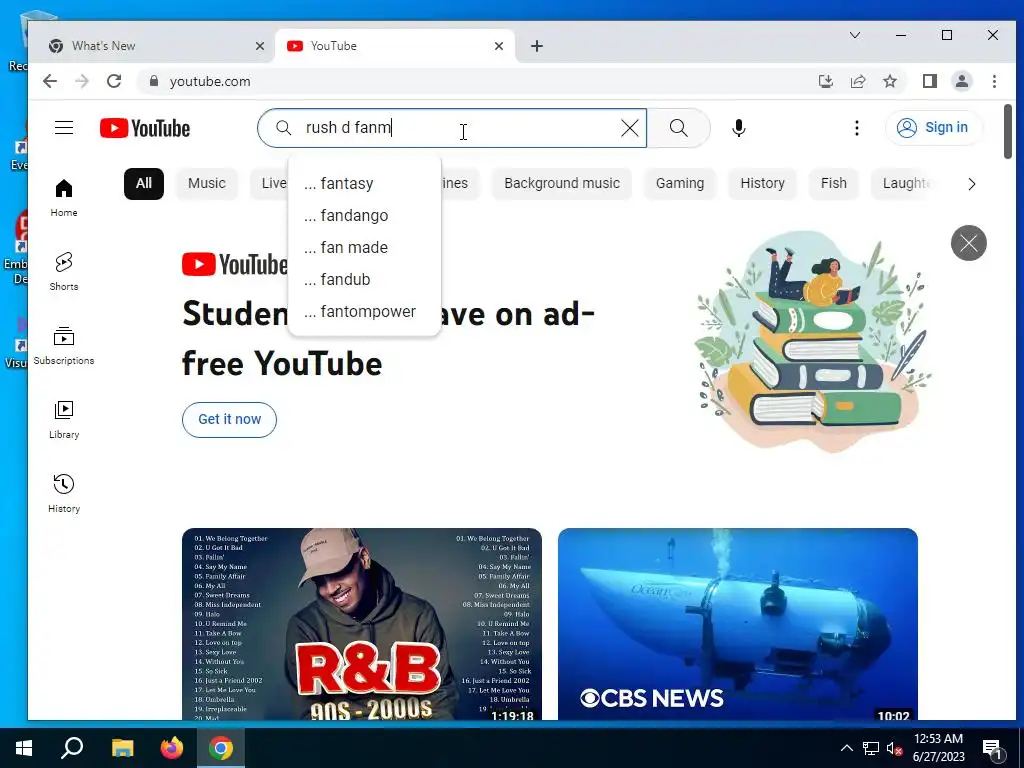The width and height of the screenshot is (1024, 768).
Task: Open the tab search dropdown chevron
Action: coord(855,35)
